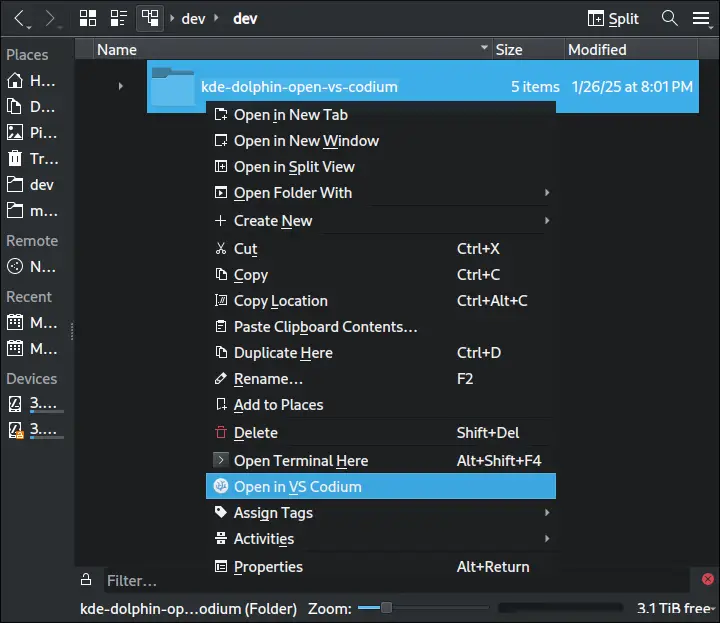Focus the Filter text field
The image size is (720, 623).
(395, 580)
